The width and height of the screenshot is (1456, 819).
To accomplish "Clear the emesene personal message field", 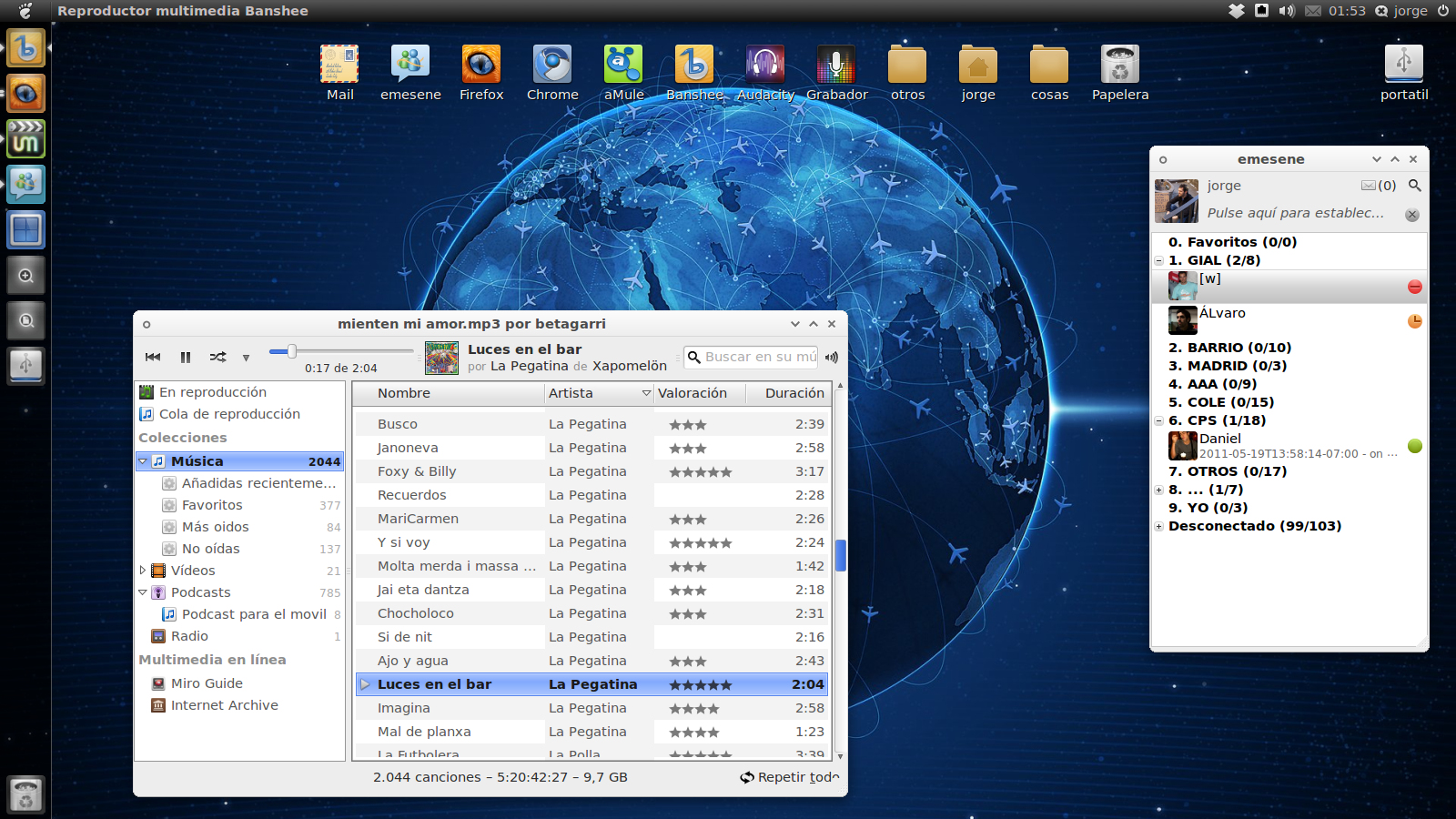I will (1411, 216).
